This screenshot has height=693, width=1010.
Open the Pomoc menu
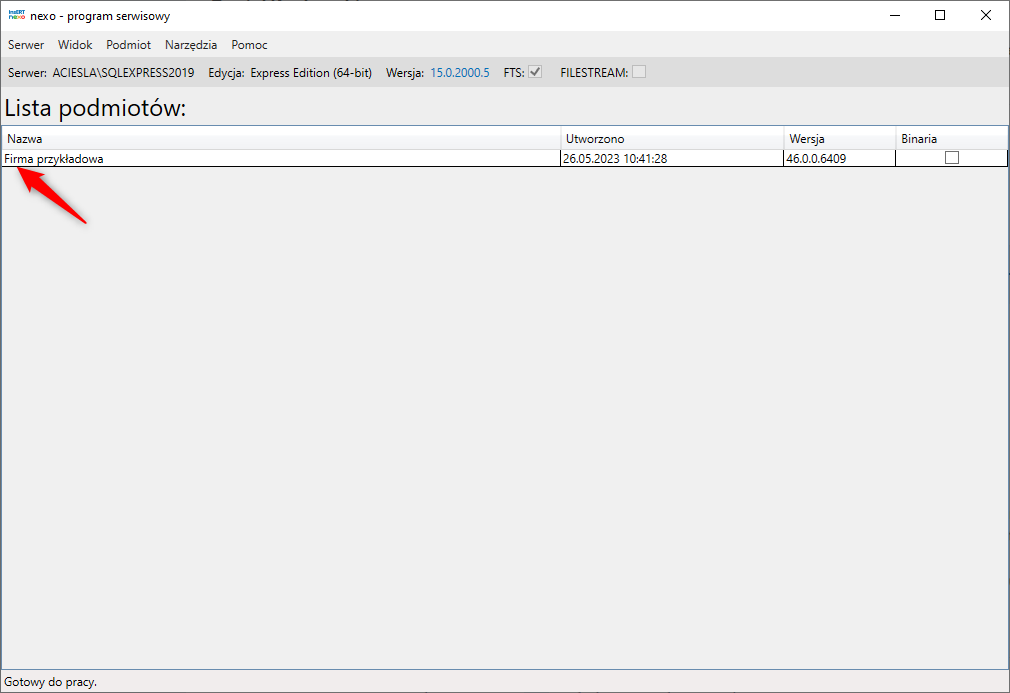249,45
